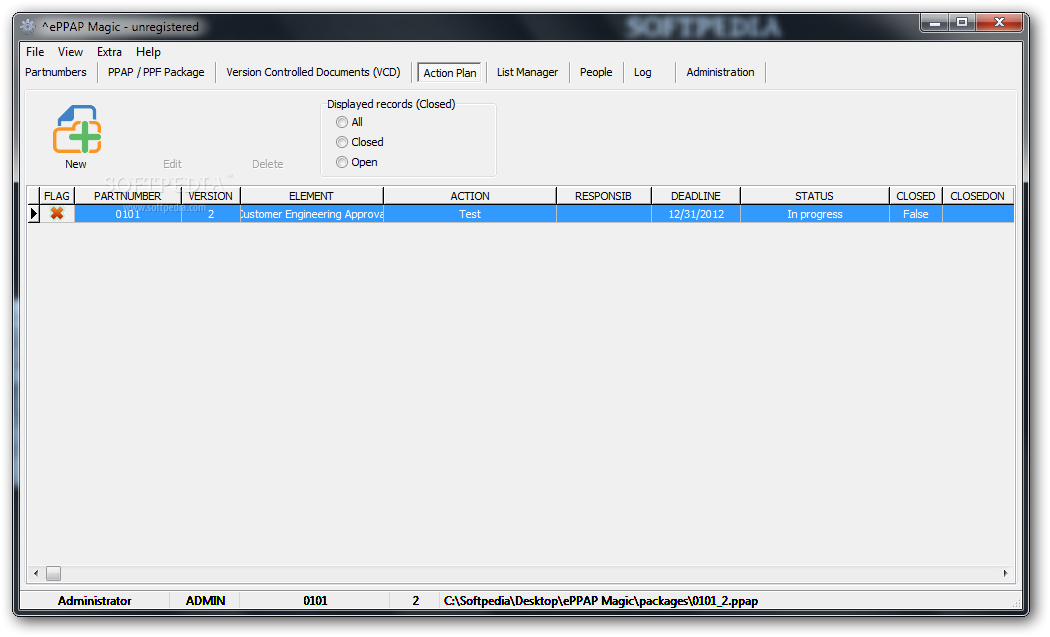This screenshot has width=1050, height=637.
Task: Click the In progress status cell
Action: (x=814, y=214)
